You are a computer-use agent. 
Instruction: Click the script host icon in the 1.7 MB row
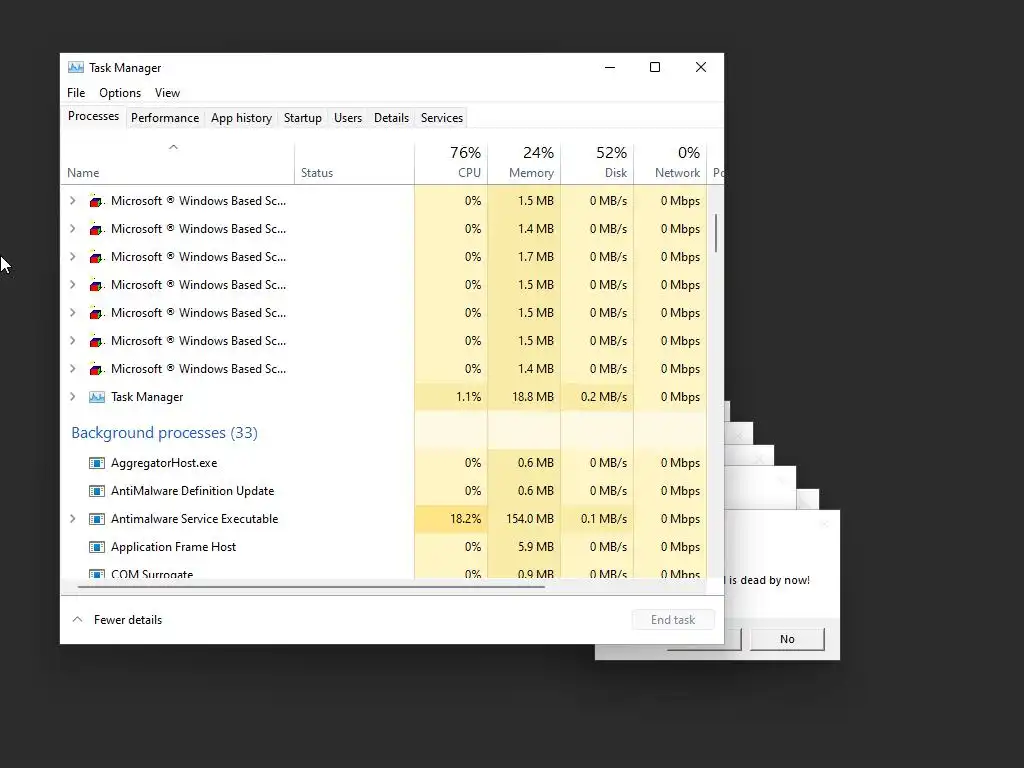[97, 257]
